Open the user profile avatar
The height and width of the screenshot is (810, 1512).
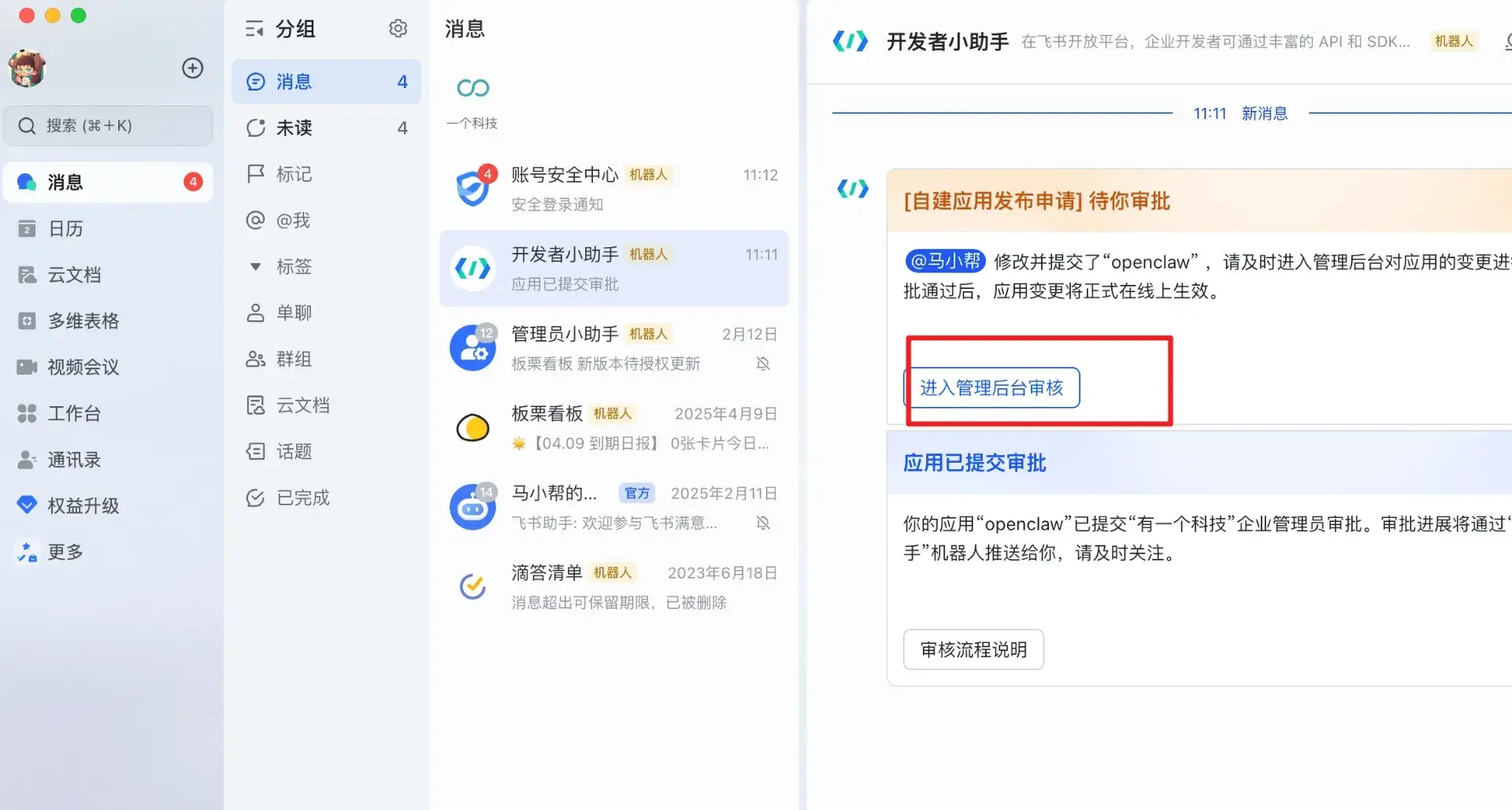click(27, 68)
